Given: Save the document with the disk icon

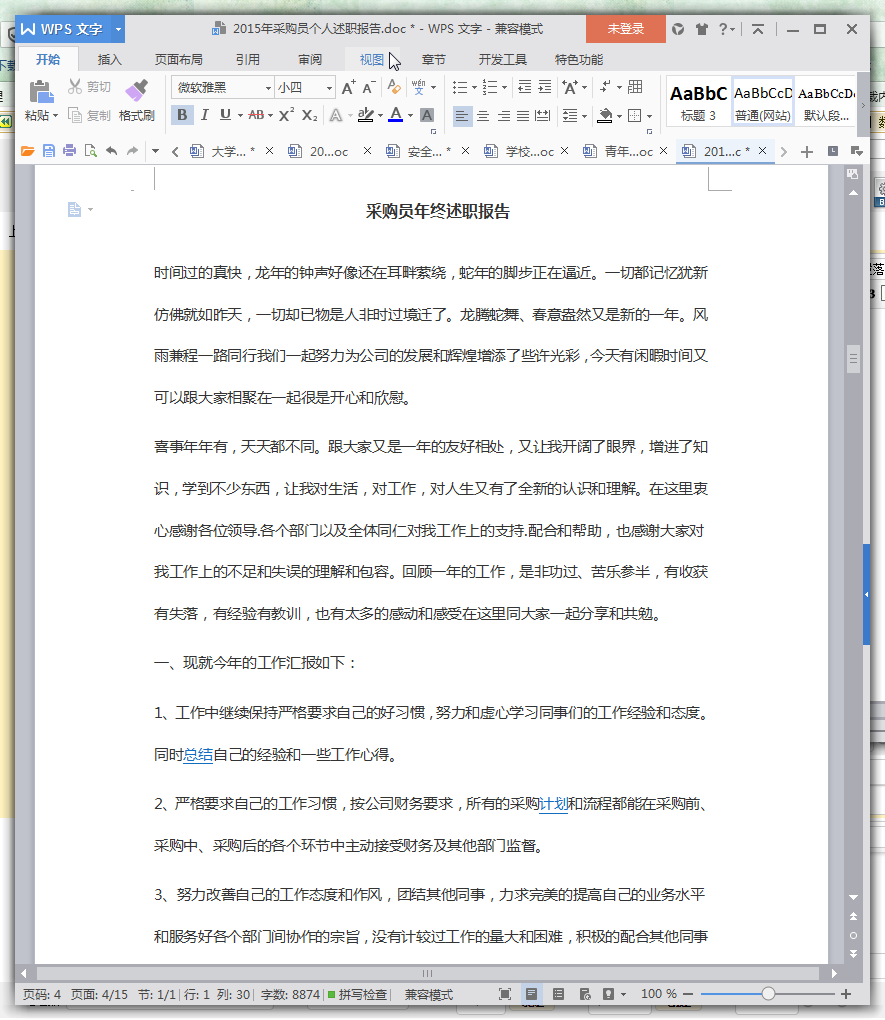Looking at the screenshot, I should tap(49, 151).
